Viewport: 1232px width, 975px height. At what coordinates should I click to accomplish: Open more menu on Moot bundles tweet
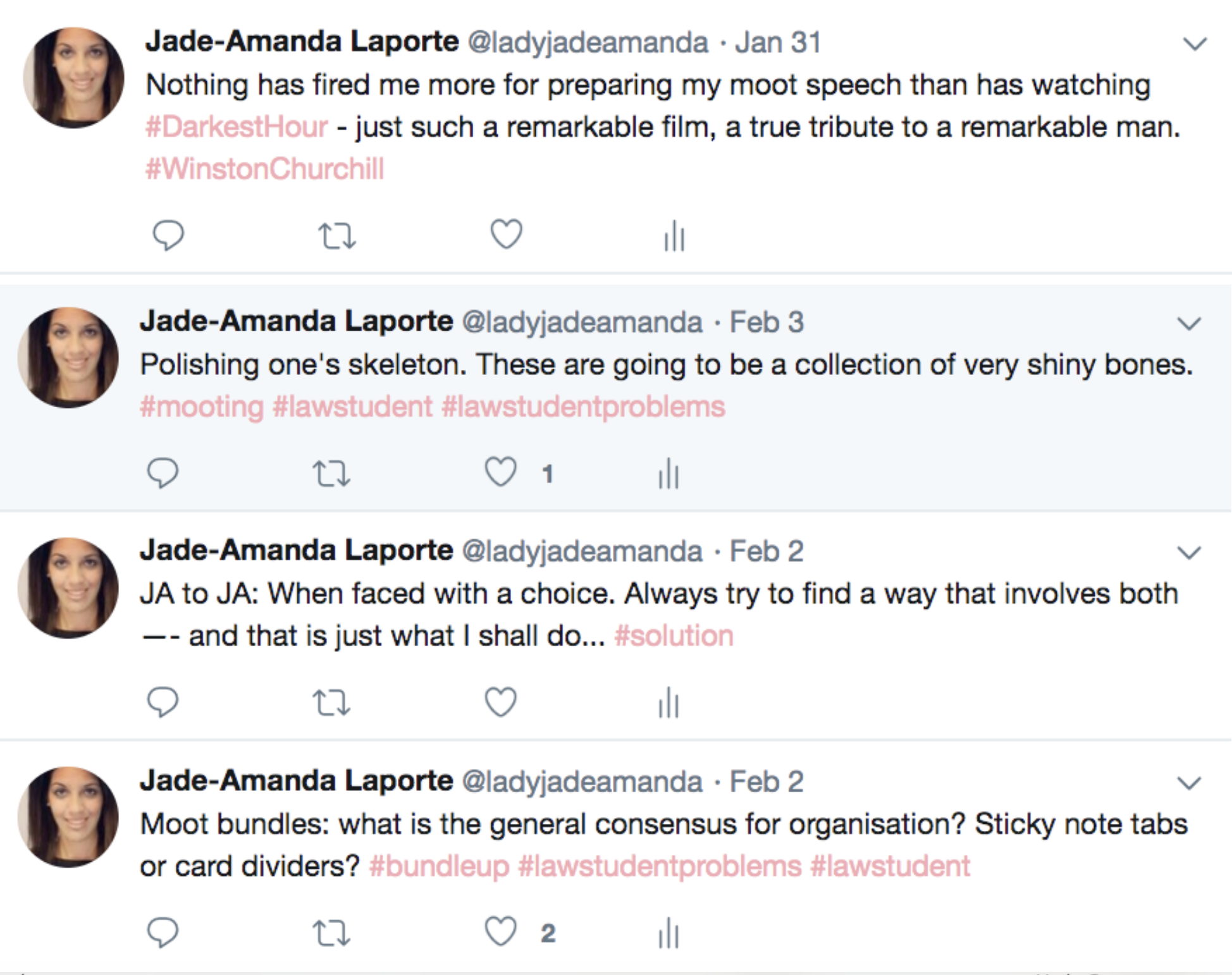coord(1189,783)
